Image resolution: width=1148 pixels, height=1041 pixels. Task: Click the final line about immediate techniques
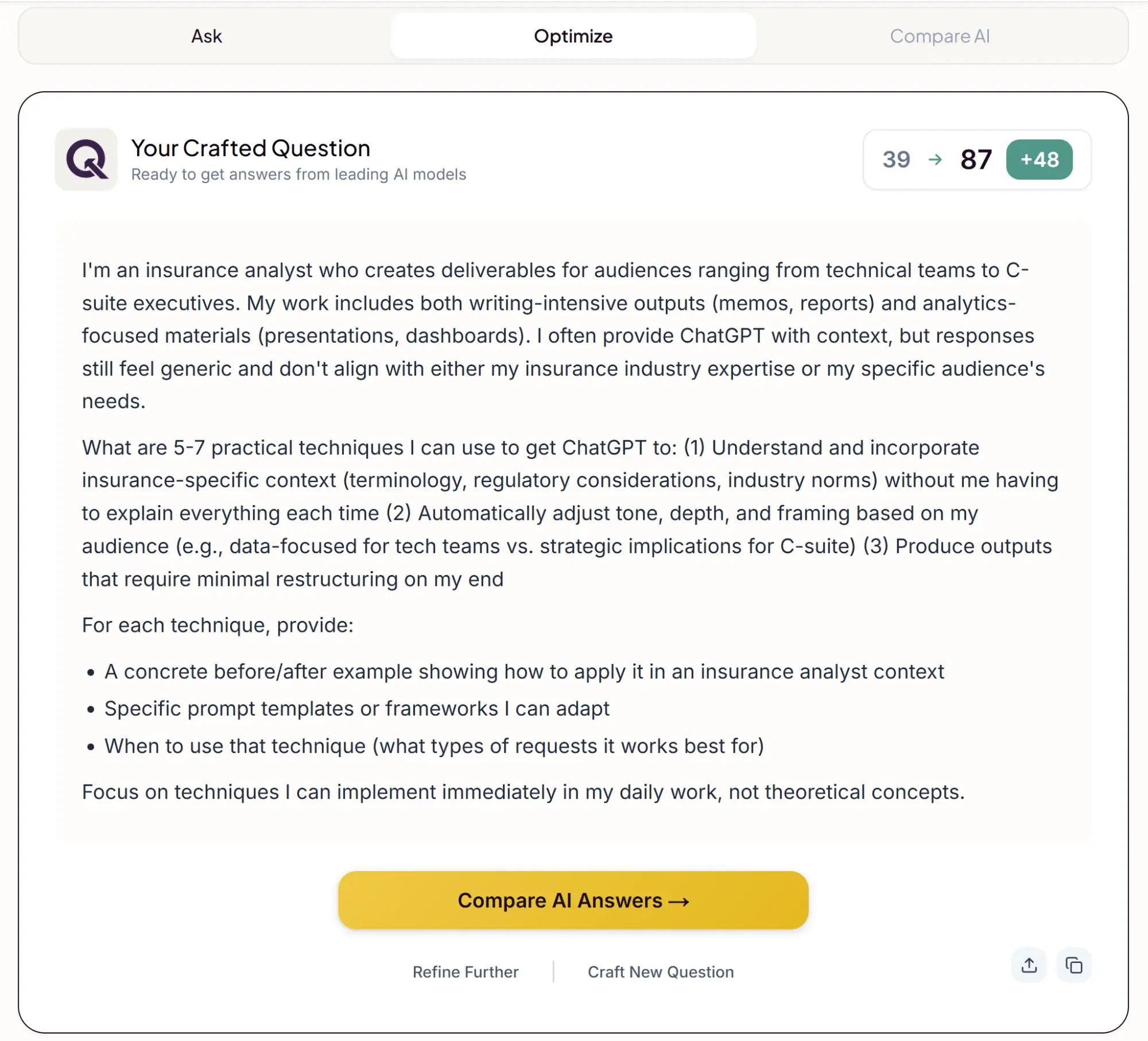click(523, 793)
